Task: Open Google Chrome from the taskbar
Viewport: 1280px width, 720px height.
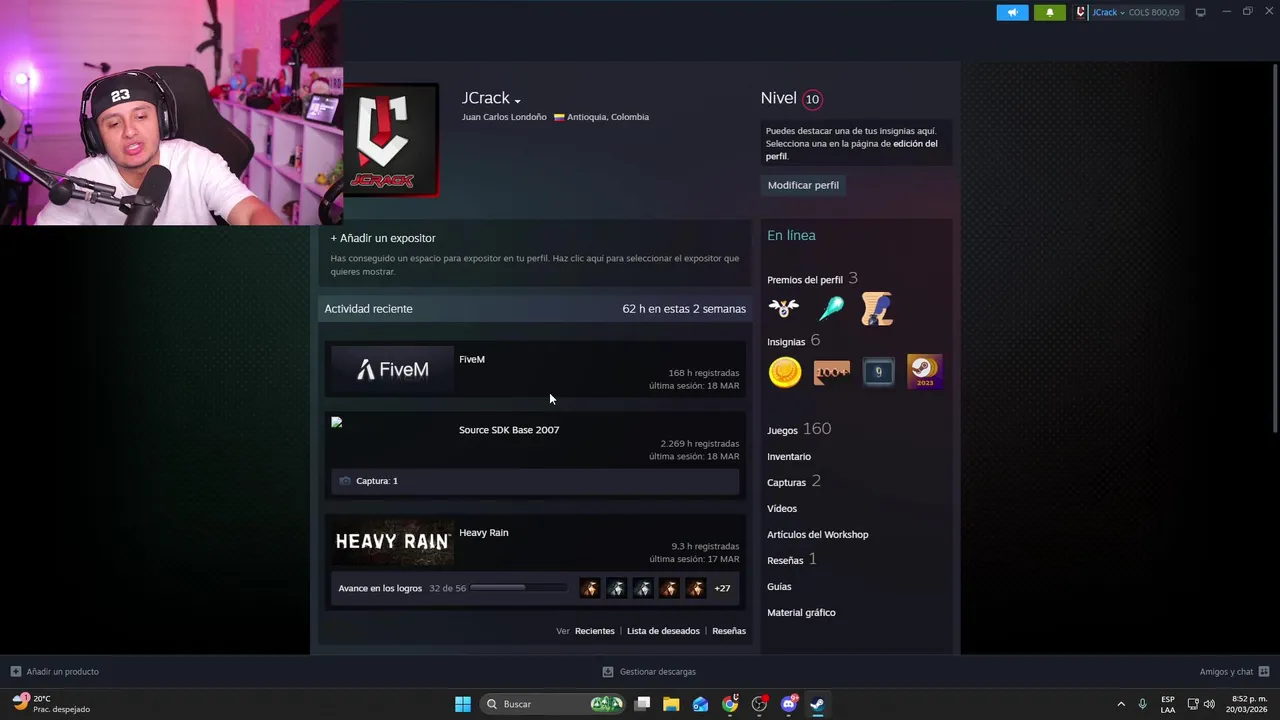Action: [730, 704]
